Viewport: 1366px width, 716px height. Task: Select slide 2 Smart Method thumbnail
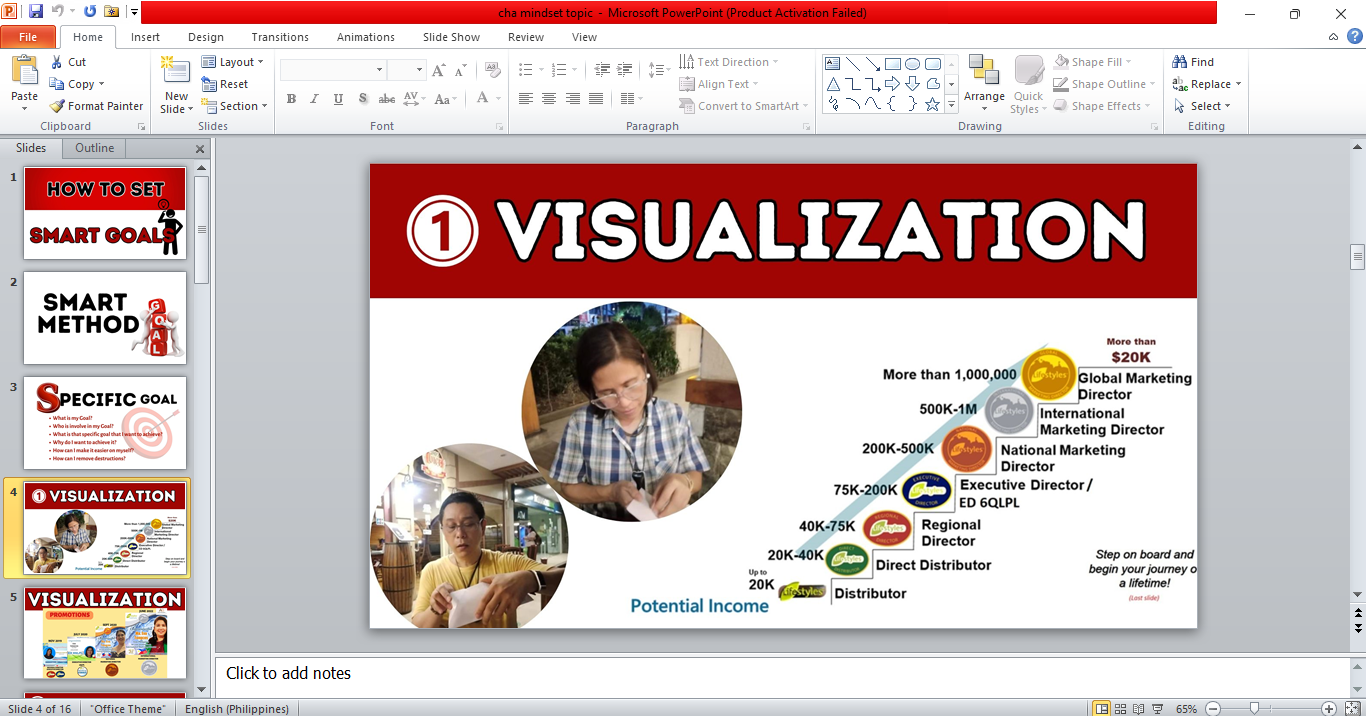coord(105,318)
